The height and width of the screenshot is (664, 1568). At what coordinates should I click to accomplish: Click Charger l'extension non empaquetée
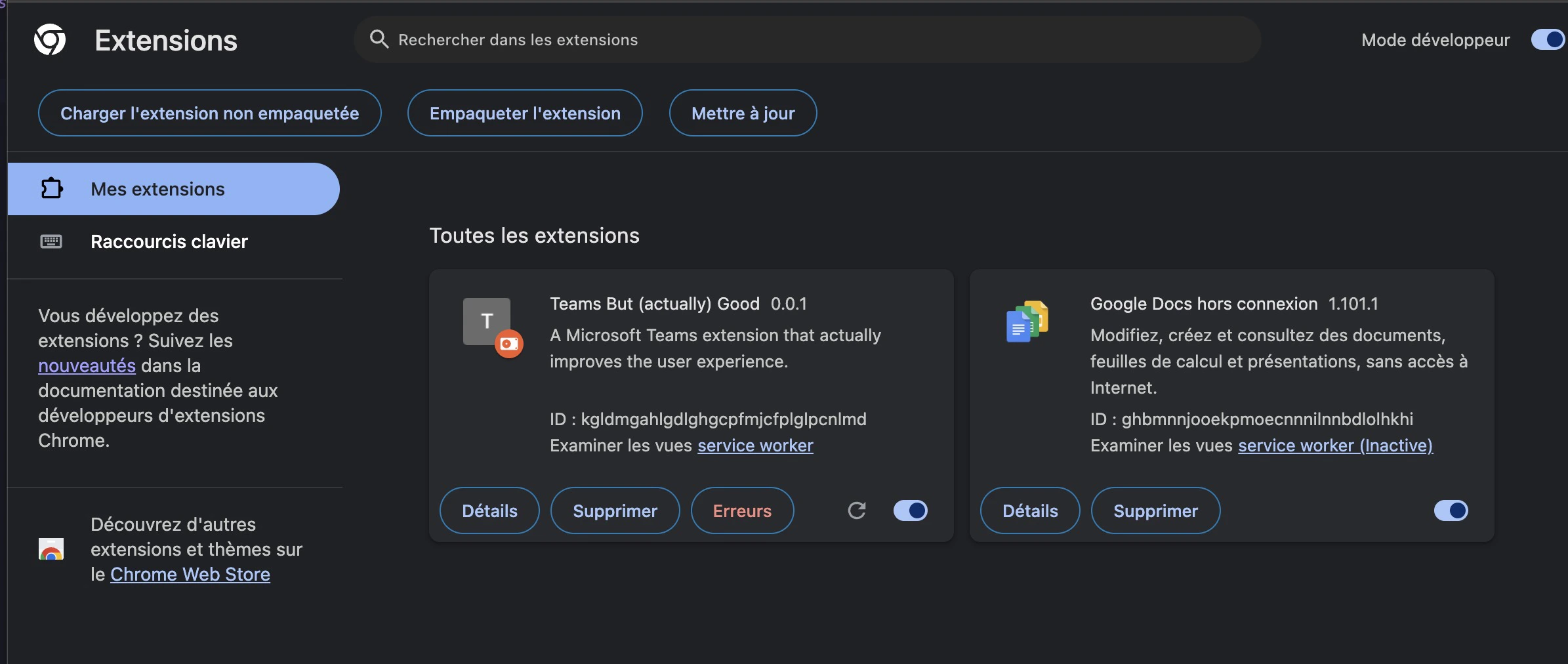coord(210,113)
